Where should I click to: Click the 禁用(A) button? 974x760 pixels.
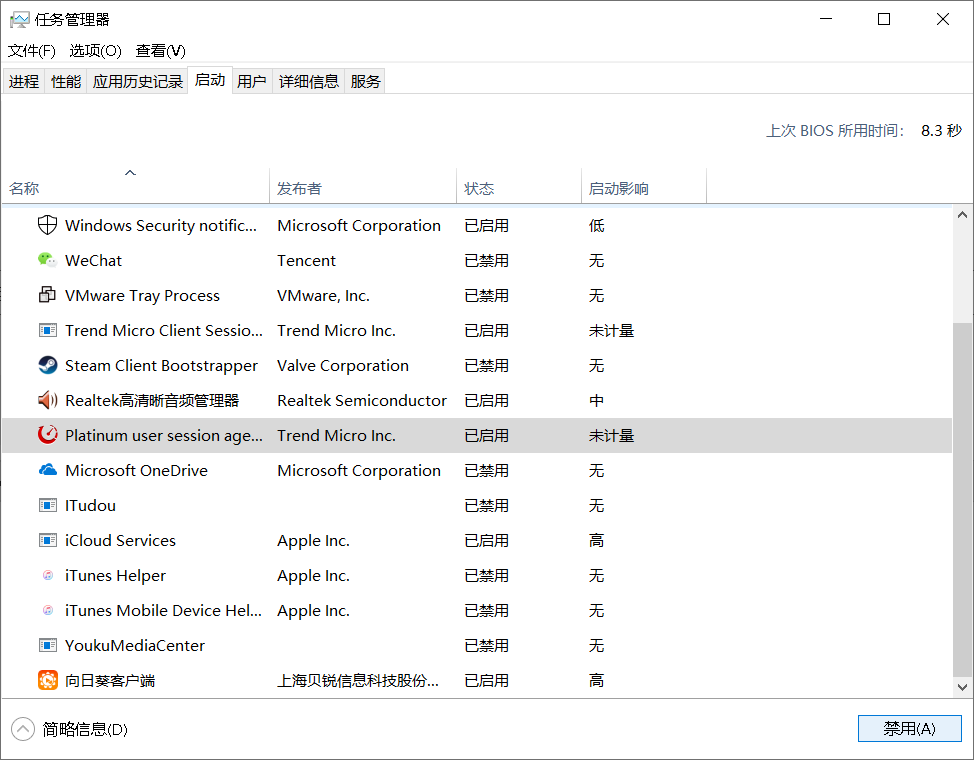point(909,728)
